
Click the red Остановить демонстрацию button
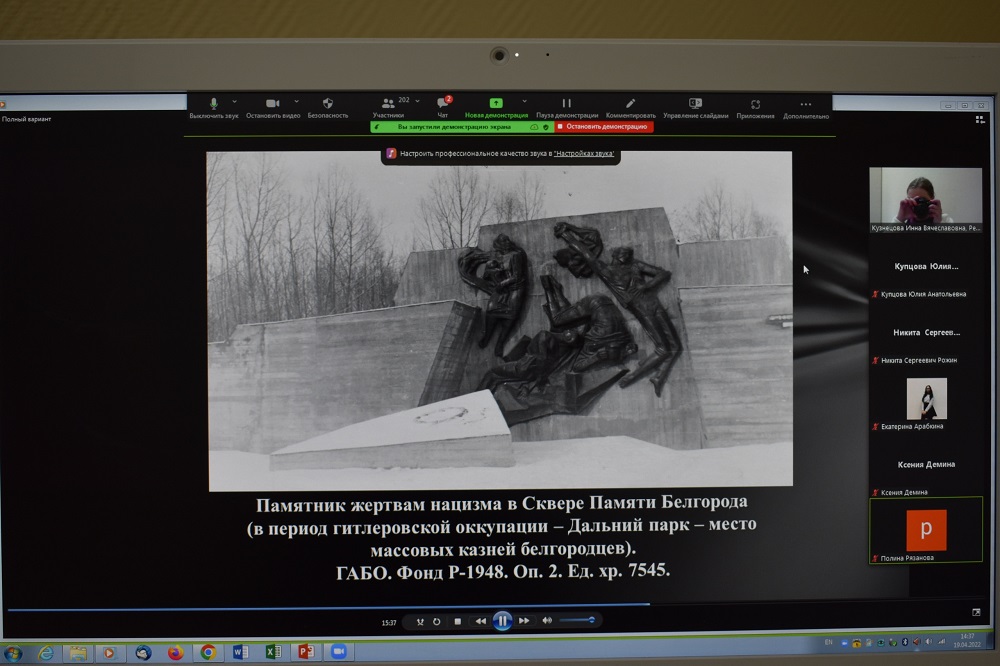603,127
